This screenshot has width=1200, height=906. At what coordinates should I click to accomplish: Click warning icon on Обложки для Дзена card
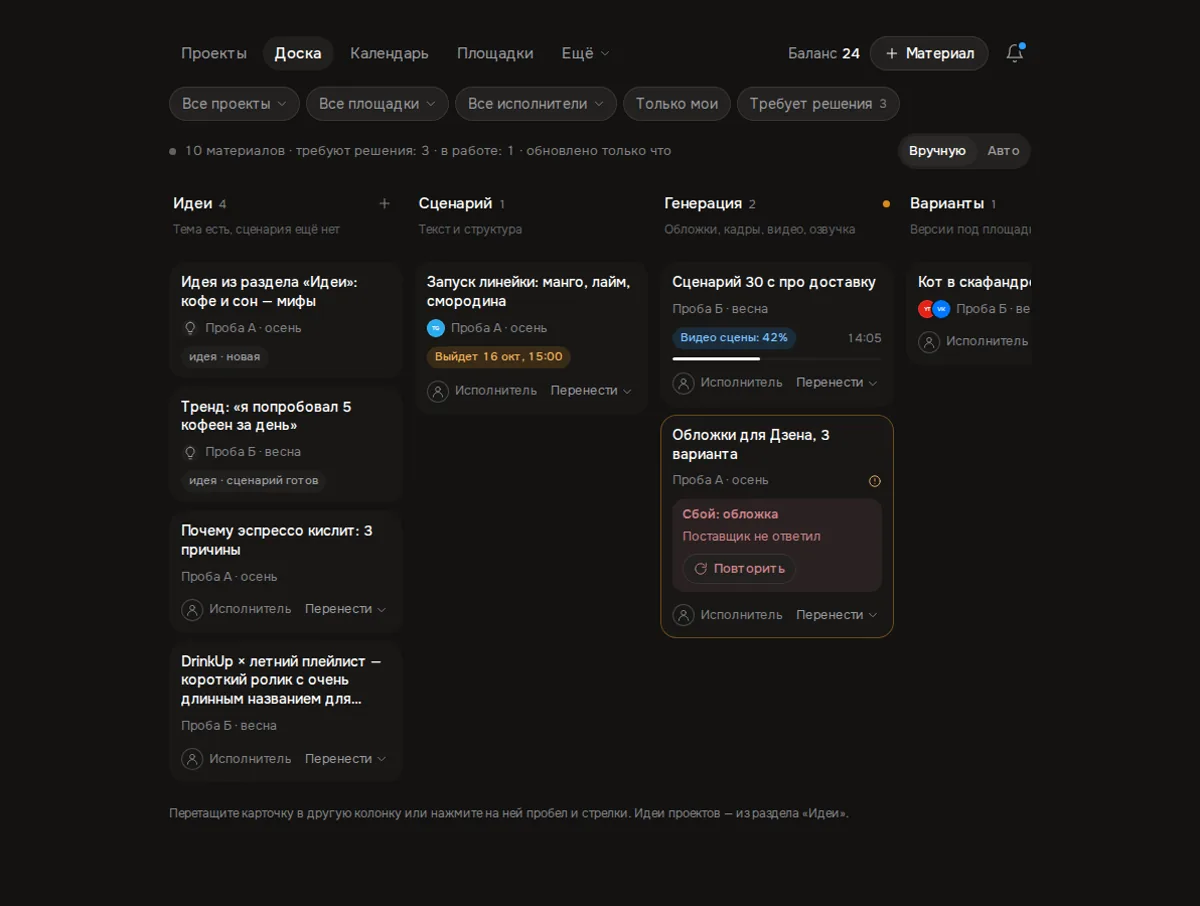click(875, 481)
